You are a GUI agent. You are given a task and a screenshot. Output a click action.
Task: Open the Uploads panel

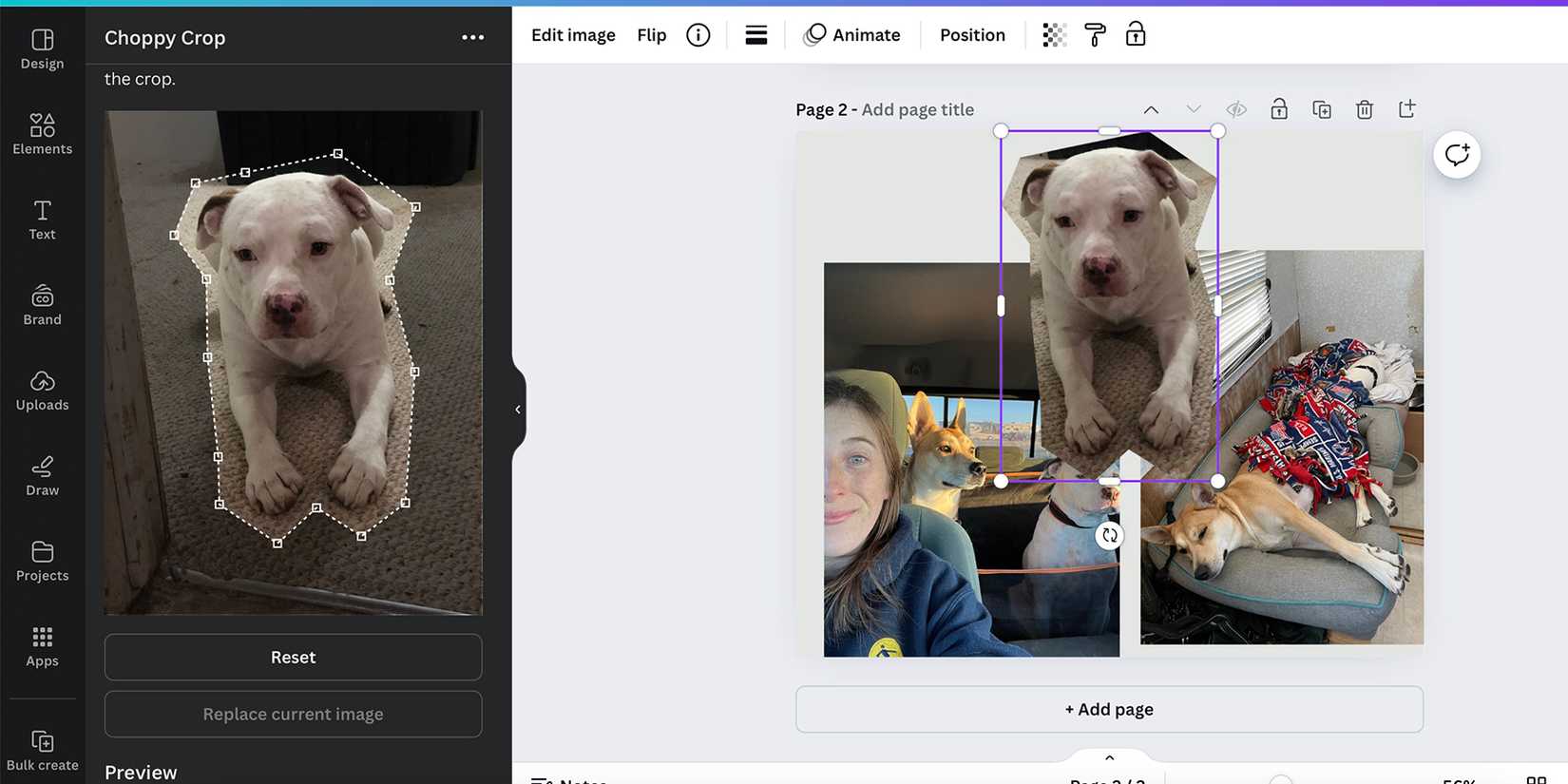42,391
